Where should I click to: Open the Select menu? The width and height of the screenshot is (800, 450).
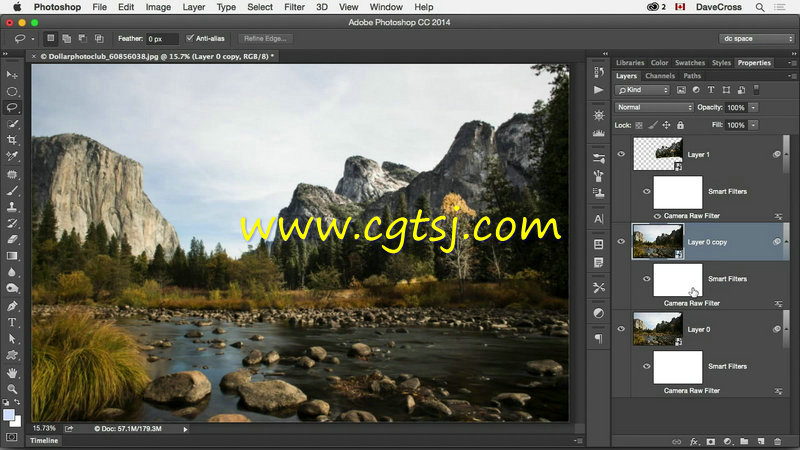(260, 7)
